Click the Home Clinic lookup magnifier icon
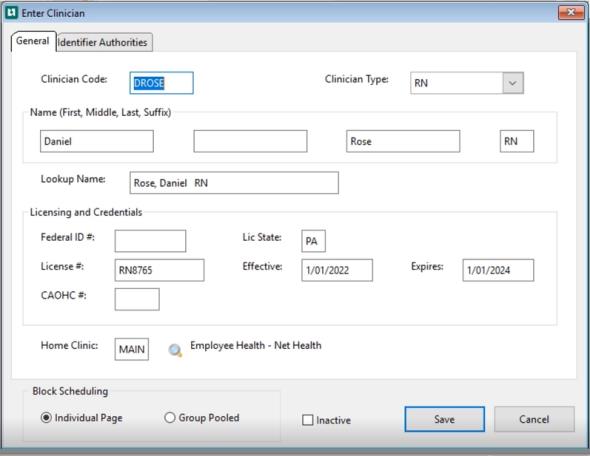The image size is (590, 456). click(175, 350)
